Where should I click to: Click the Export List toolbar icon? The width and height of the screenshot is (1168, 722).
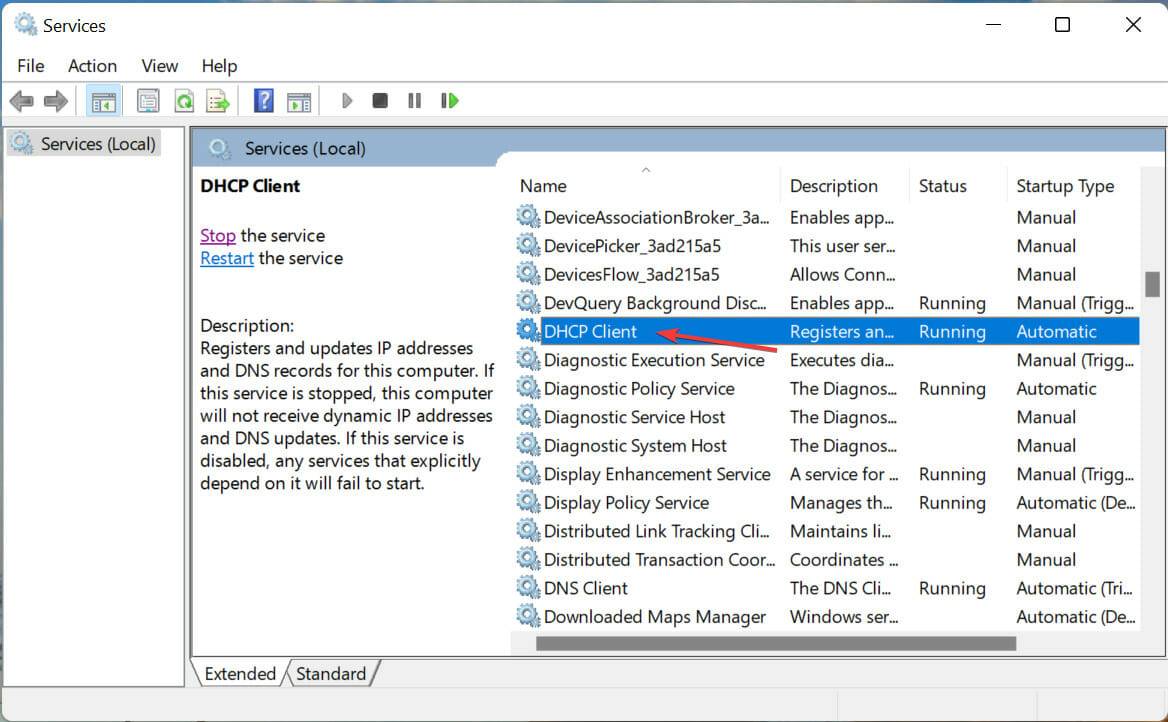pos(218,101)
